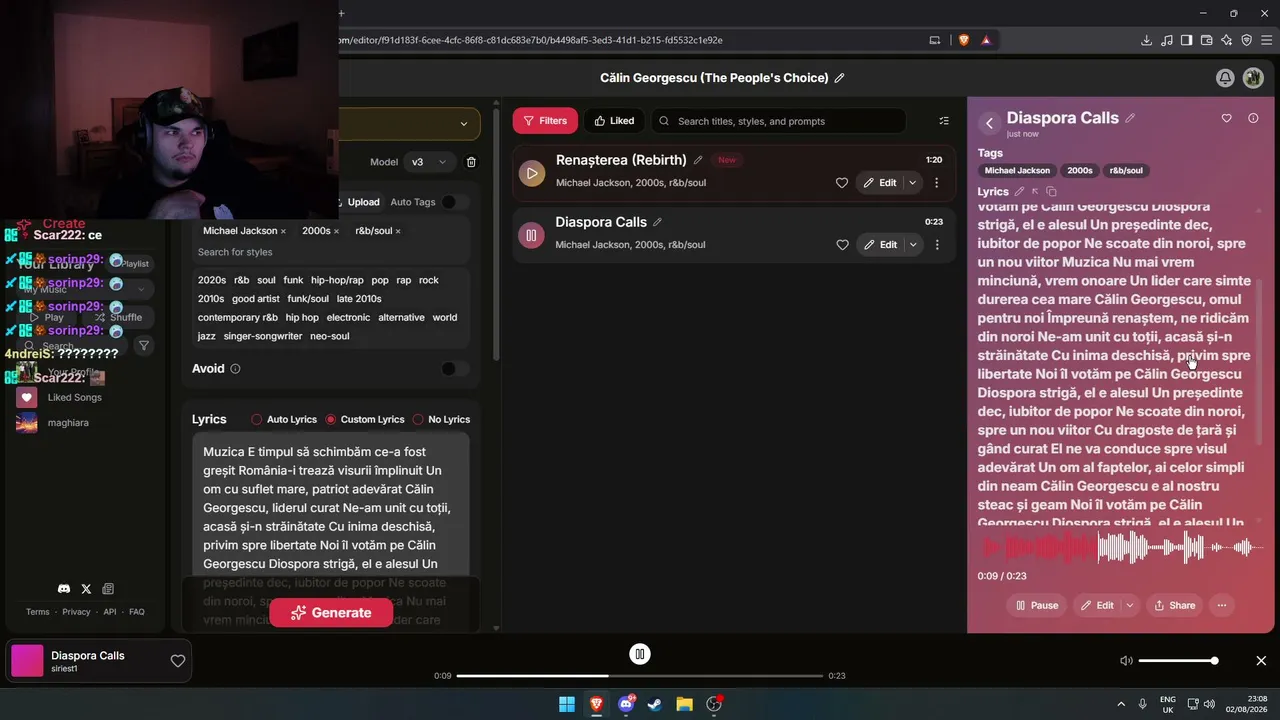
Task: Copy the lyrics in the detail panel
Action: click(1051, 191)
